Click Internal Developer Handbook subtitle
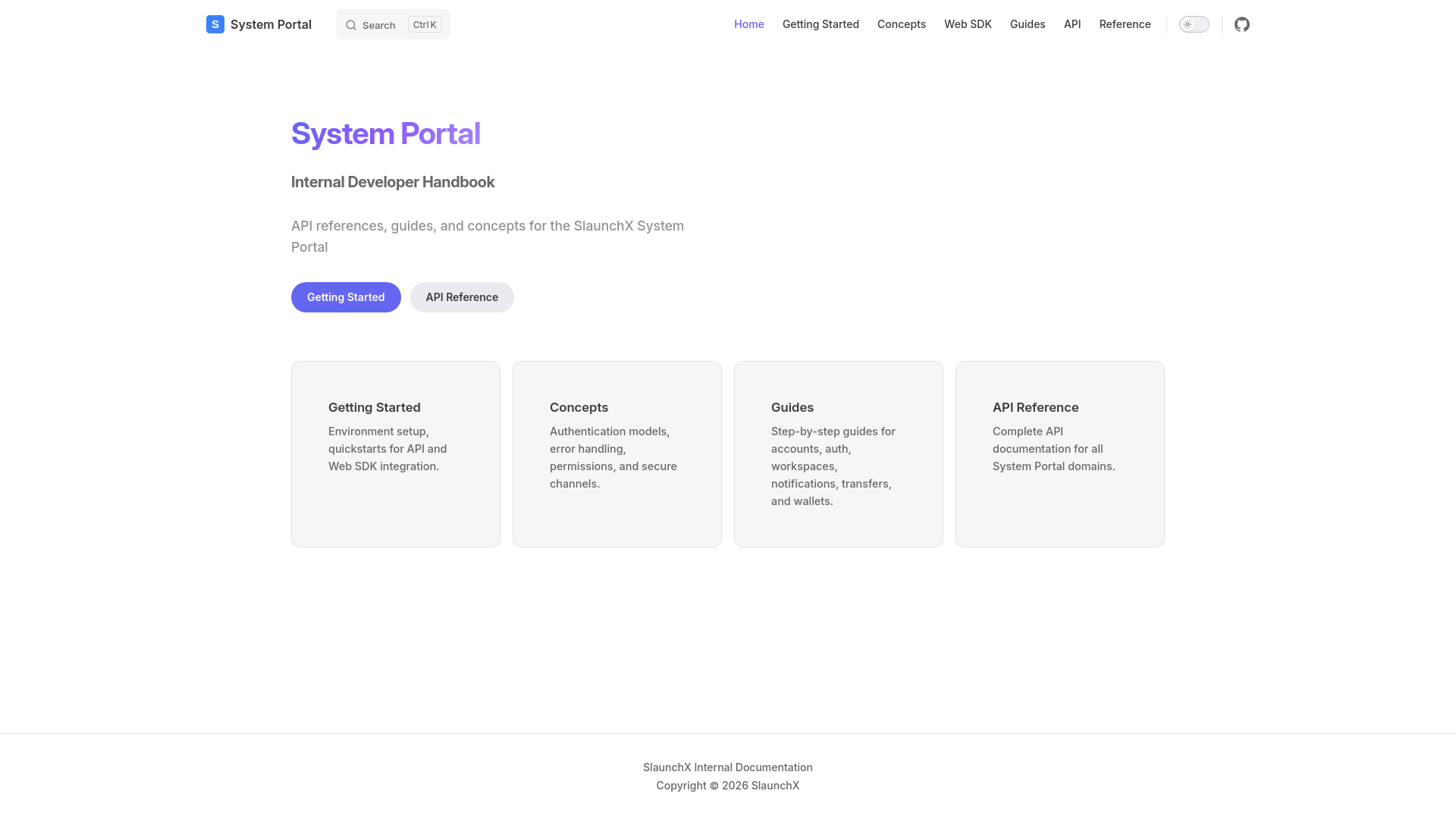Viewport: 1456px width, 819px height. (x=393, y=182)
